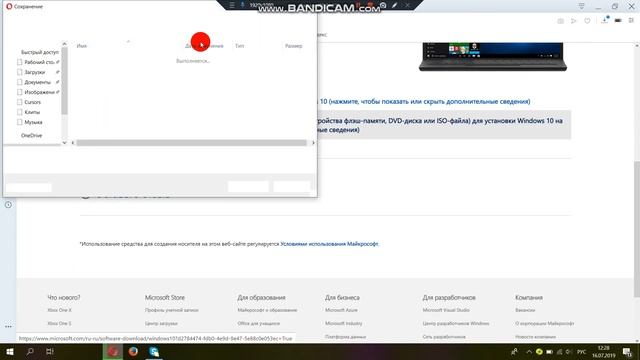Open the Action Center notifications icon
Image resolution: width=640 pixels, height=360 pixels.
click(x=627, y=352)
